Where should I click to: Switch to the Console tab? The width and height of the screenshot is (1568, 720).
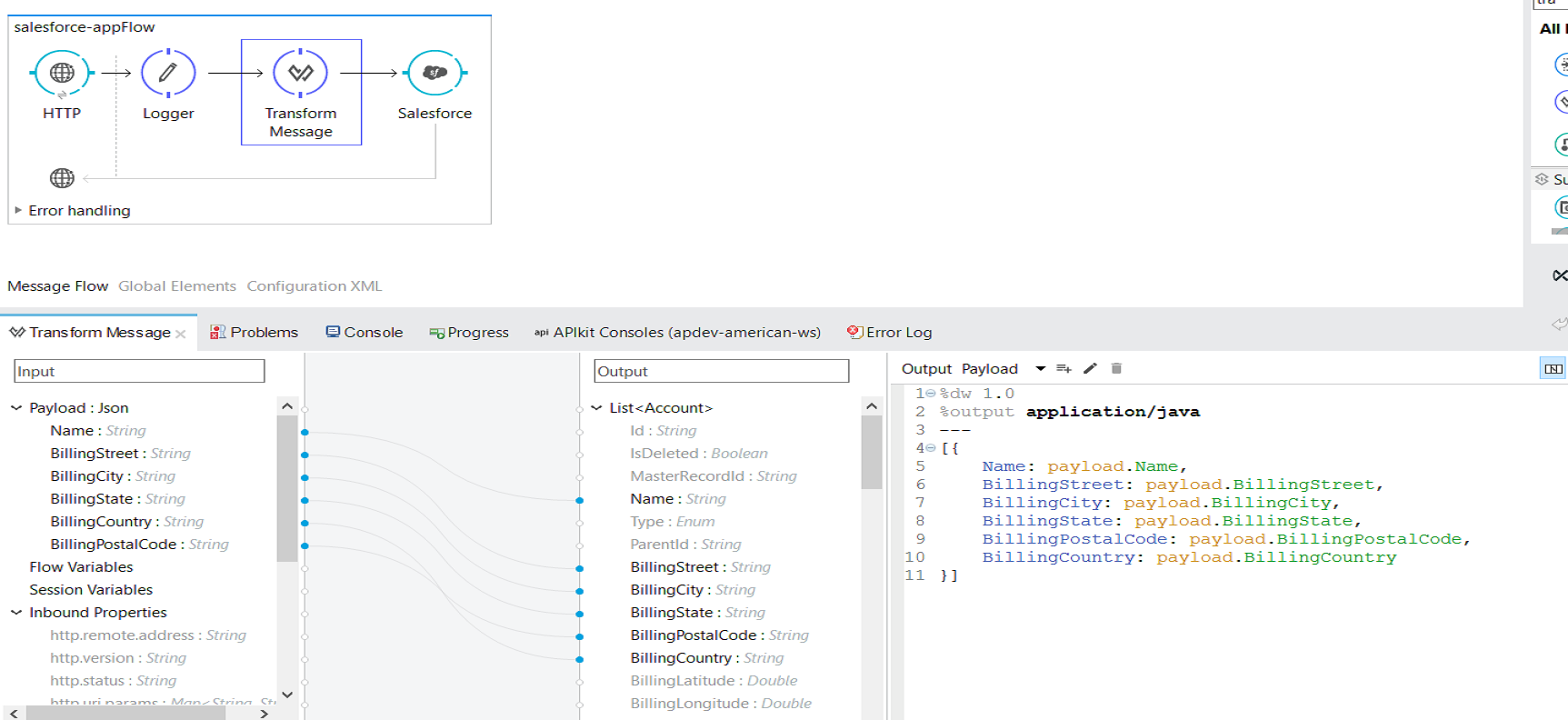pyautogui.click(x=365, y=333)
